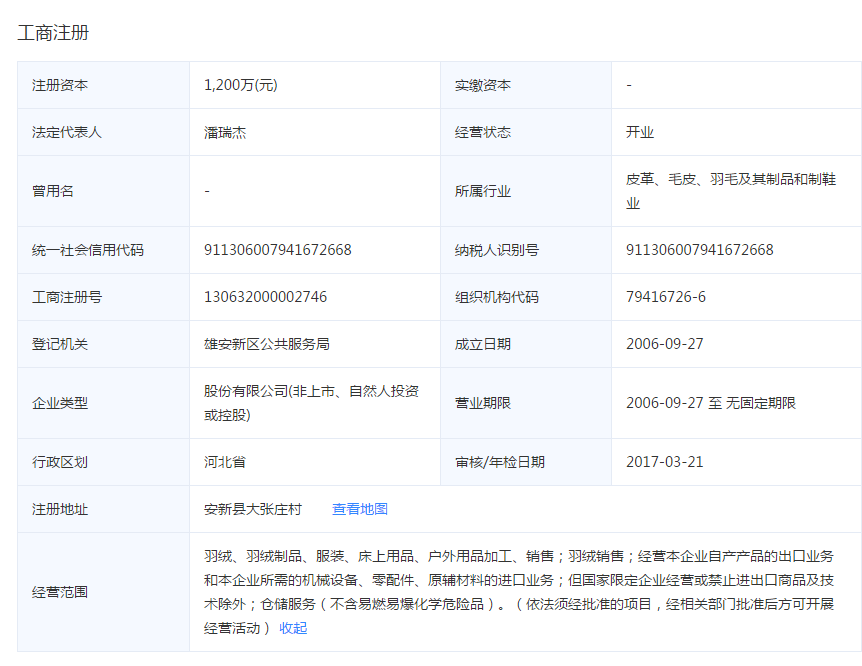Select registration authority 雄安新区公共服务局
862x666 pixels.
coord(267,344)
